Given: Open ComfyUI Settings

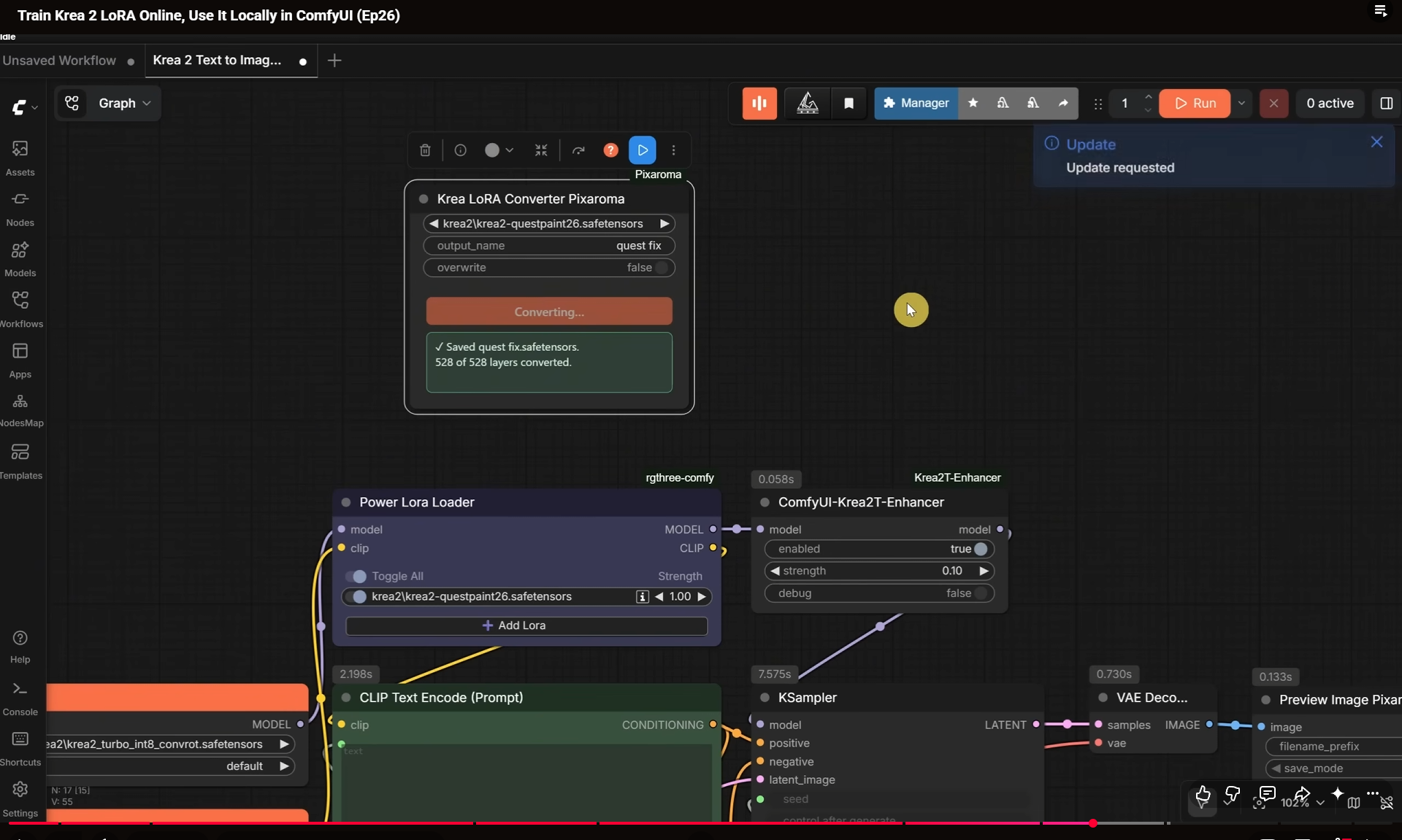Looking at the screenshot, I should pyautogui.click(x=20, y=800).
